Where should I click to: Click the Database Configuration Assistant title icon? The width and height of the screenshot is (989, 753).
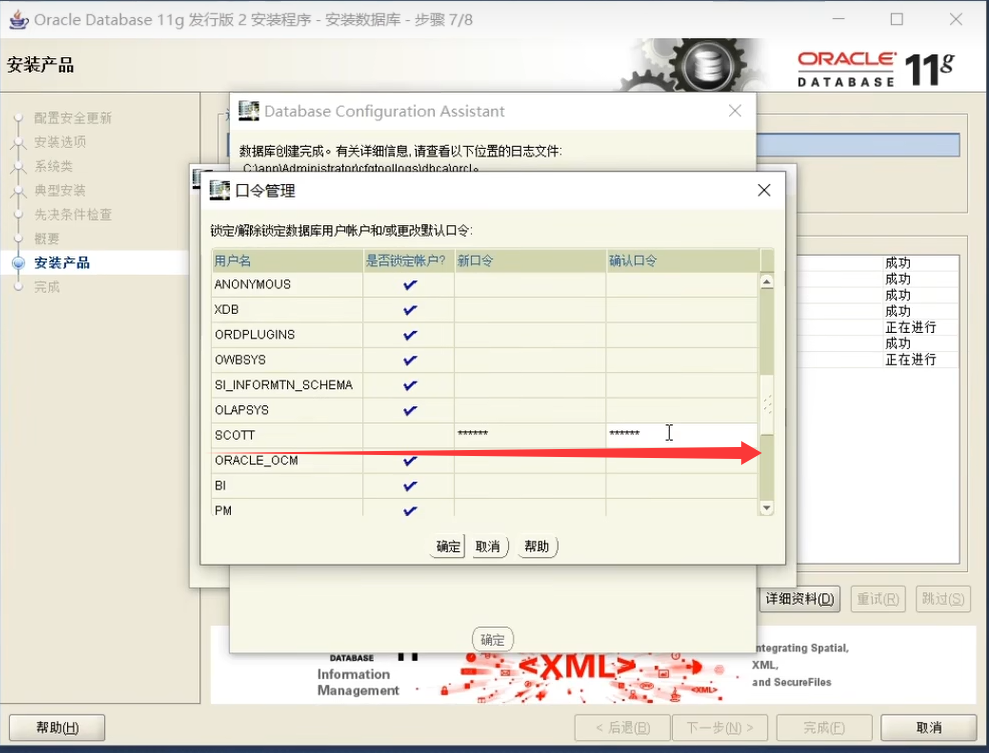249,111
